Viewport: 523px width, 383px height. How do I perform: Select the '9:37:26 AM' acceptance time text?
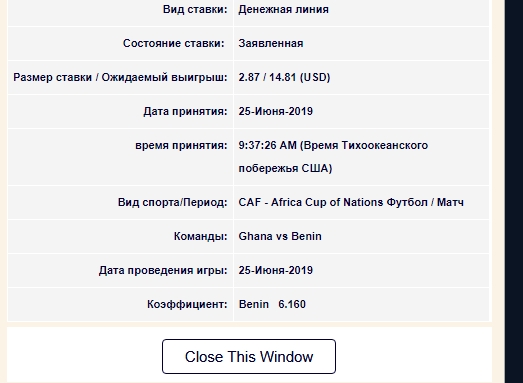pos(268,145)
